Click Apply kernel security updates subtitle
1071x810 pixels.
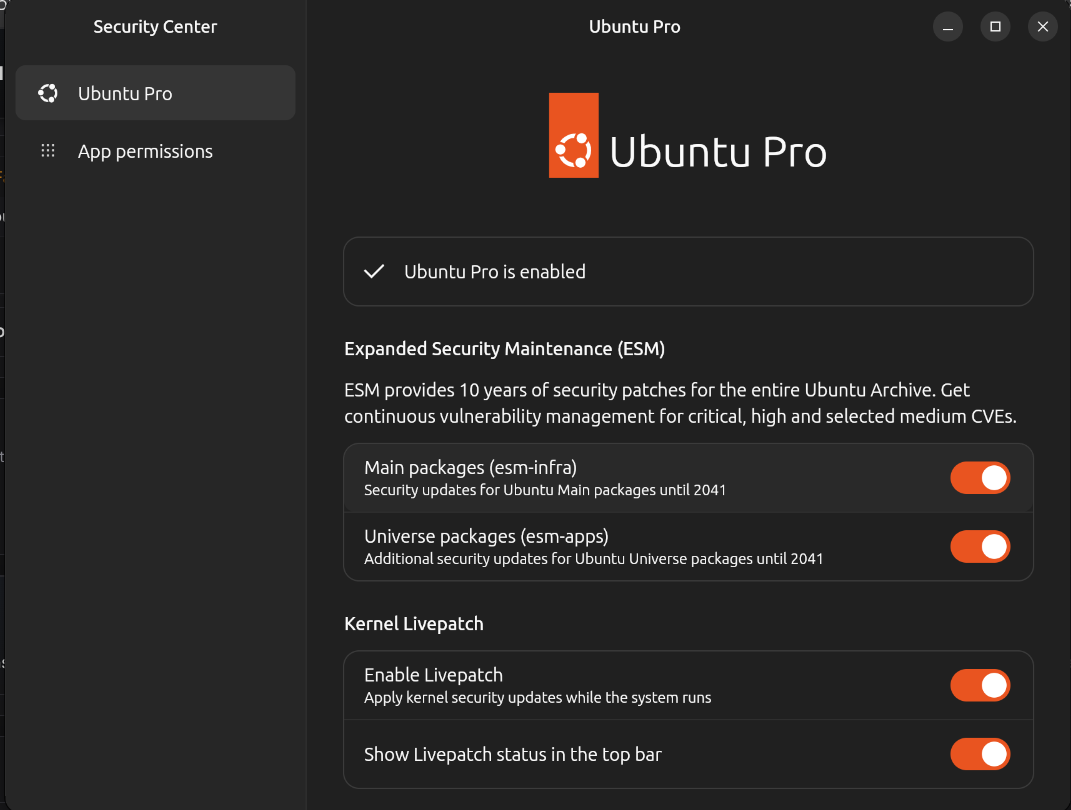click(538, 698)
